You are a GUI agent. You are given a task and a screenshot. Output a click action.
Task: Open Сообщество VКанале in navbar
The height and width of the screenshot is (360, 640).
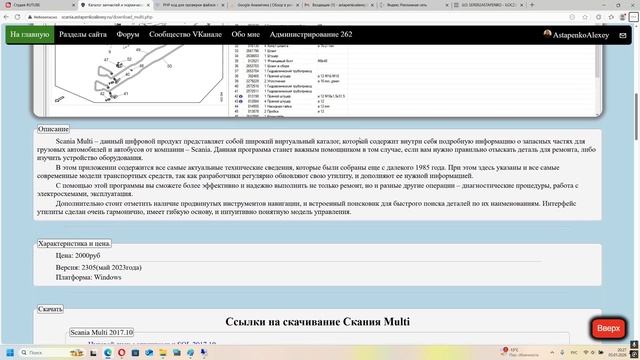(x=185, y=34)
